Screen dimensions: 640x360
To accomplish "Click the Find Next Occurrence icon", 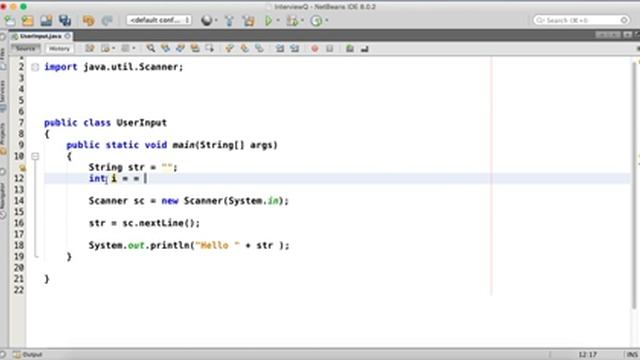I will [180, 49].
